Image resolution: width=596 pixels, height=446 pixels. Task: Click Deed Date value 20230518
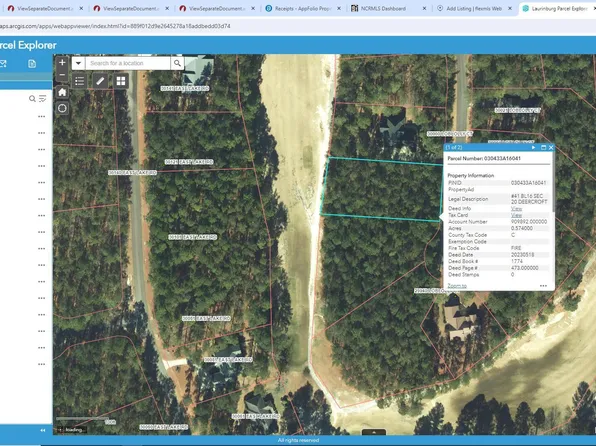[522, 254]
